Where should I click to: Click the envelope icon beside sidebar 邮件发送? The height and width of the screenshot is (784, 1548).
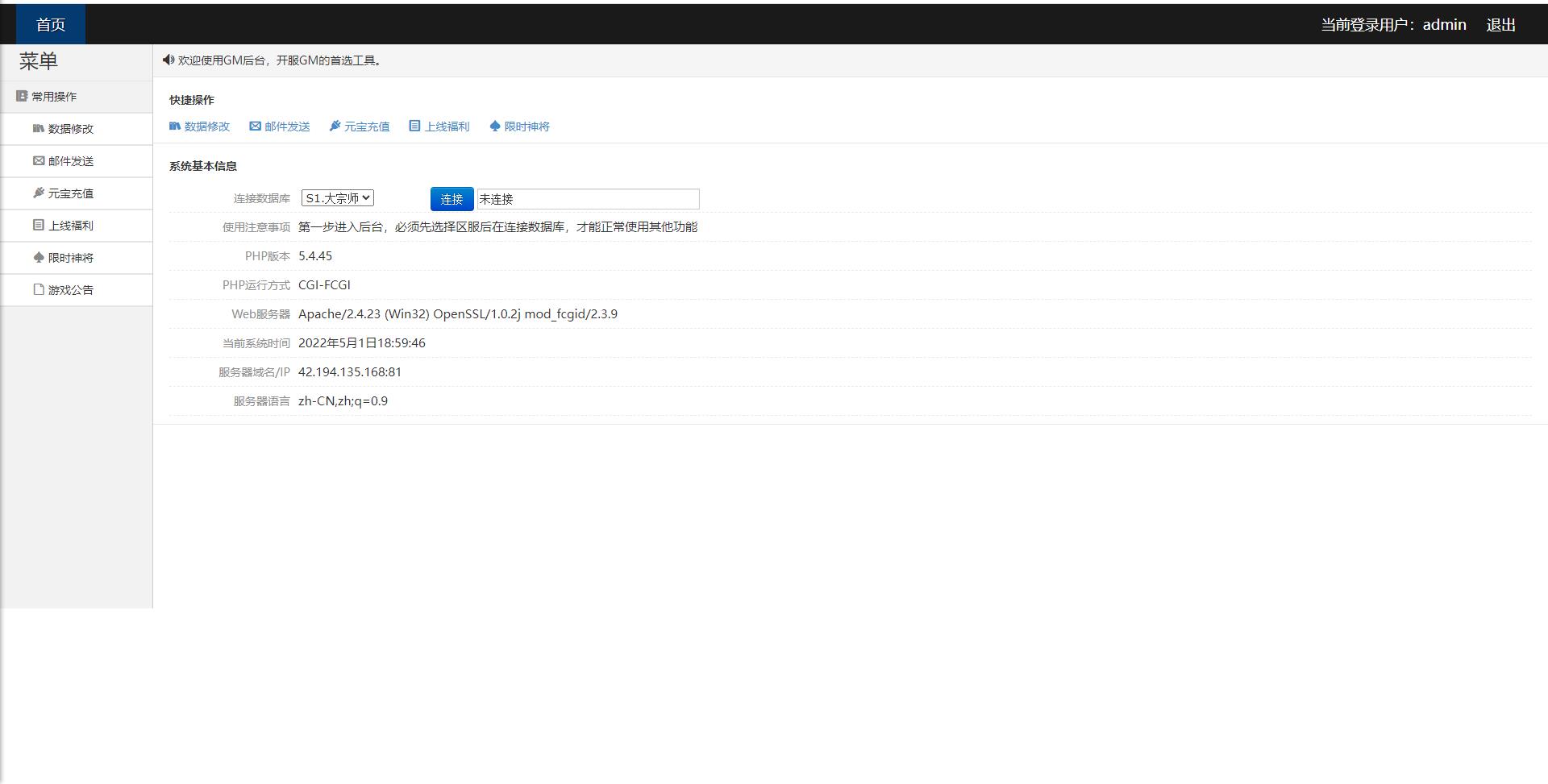(39, 160)
